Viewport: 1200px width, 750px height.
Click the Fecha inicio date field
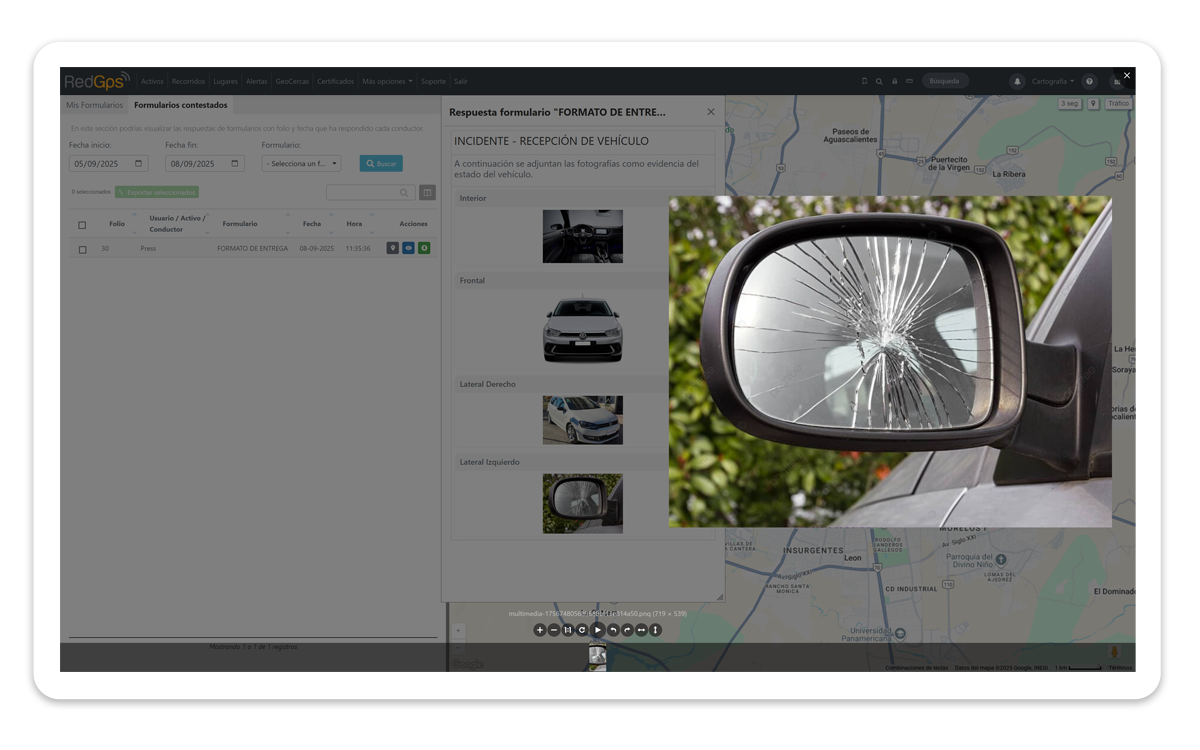[x=108, y=163]
